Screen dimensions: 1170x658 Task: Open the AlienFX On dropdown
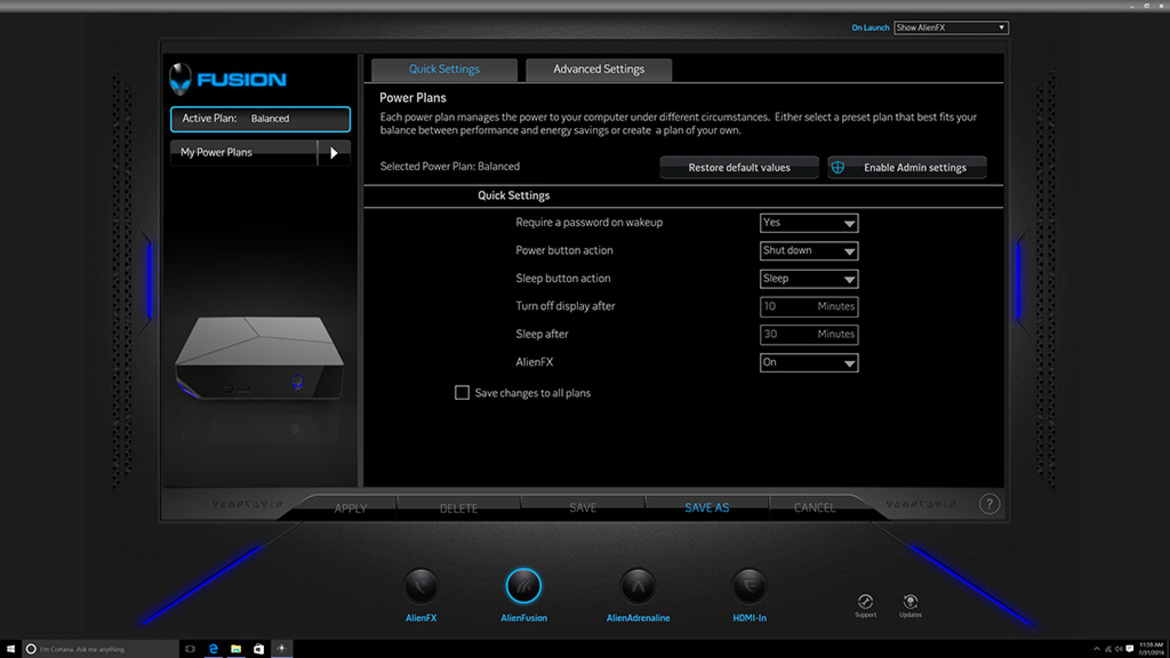[809, 363]
